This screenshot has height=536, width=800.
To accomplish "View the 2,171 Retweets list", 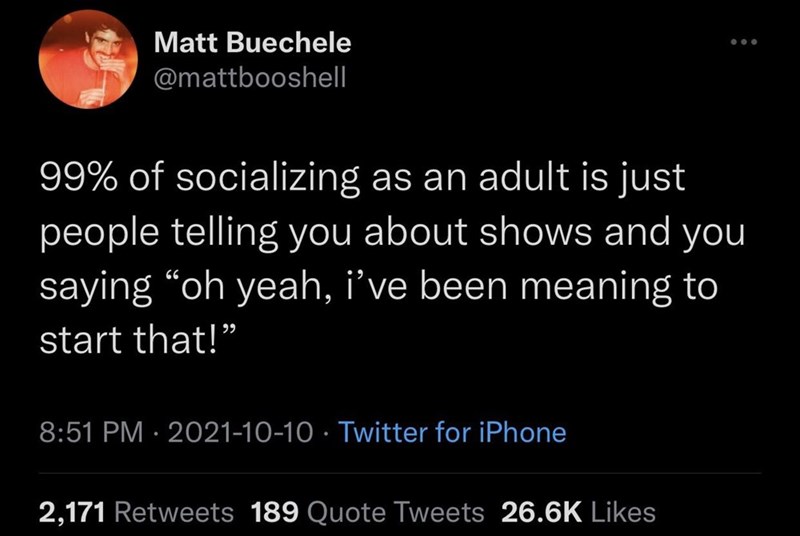I will point(136,512).
